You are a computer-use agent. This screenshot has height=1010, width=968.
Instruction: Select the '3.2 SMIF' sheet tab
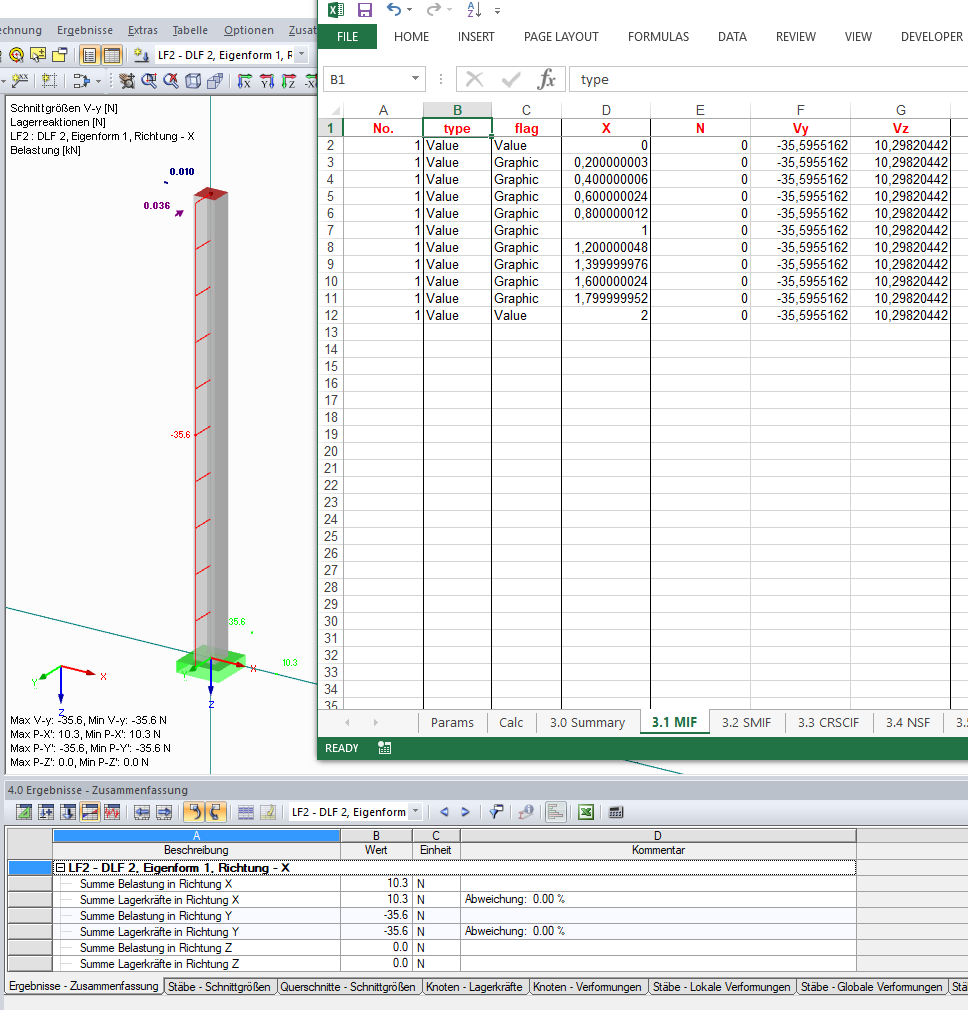(746, 723)
